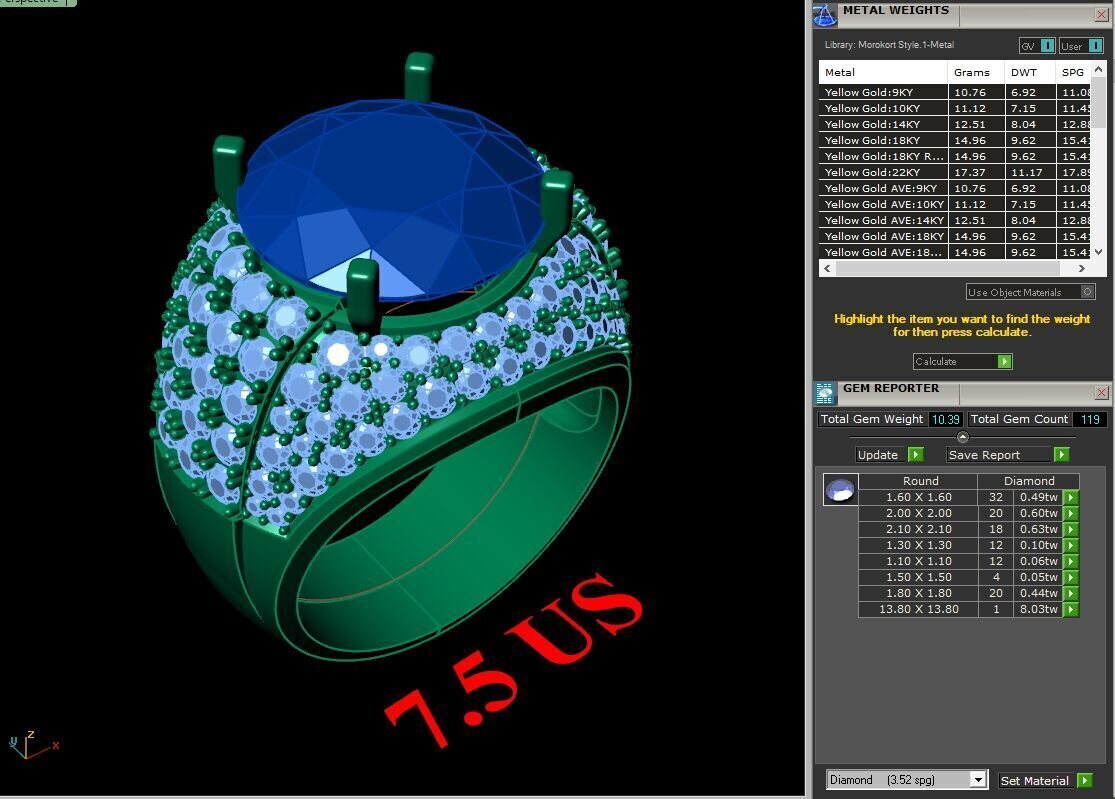This screenshot has width=1115, height=799.
Task: Click the Diamond column header in gem table
Action: 1029,481
